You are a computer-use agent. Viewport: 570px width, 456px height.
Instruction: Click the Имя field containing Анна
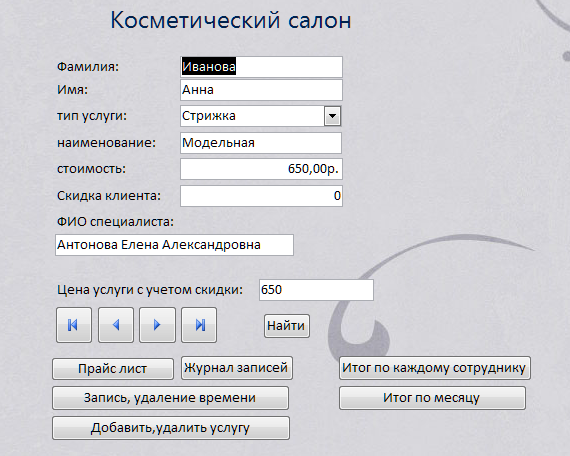[261, 90]
